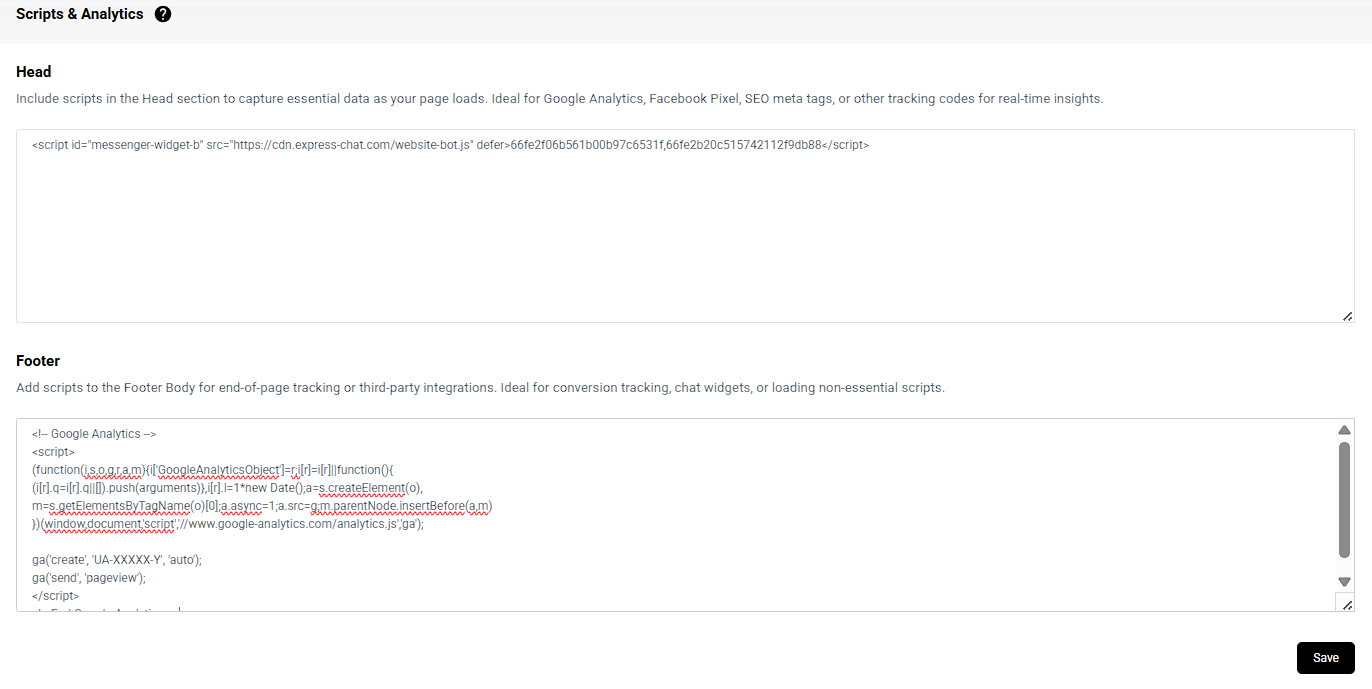Image resolution: width=1372 pixels, height=689 pixels.
Task: Click the line containing google-analytics.com/analytics.js
Action: click(x=228, y=524)
